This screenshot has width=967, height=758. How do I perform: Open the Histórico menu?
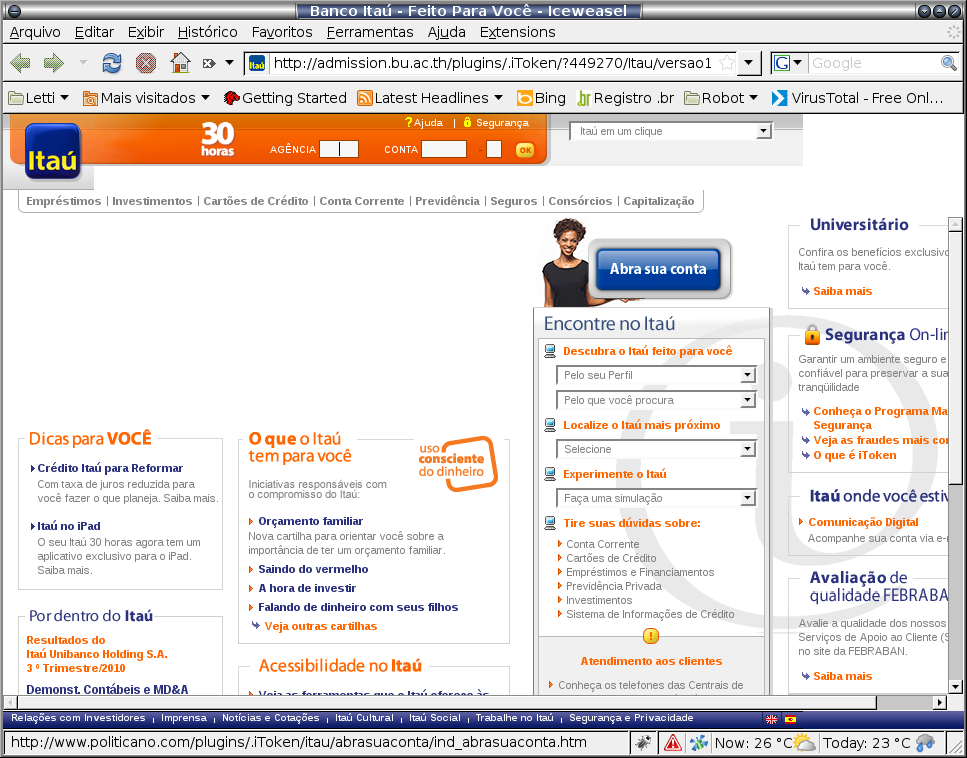pyautogui.click(x=208, y=32)
